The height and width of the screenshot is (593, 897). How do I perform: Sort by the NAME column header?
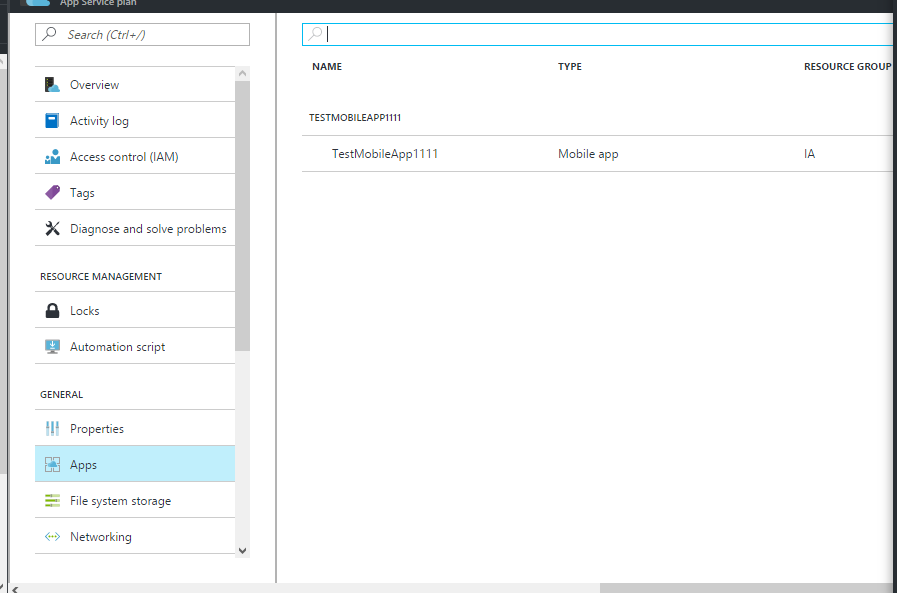[x=327, y=66]
